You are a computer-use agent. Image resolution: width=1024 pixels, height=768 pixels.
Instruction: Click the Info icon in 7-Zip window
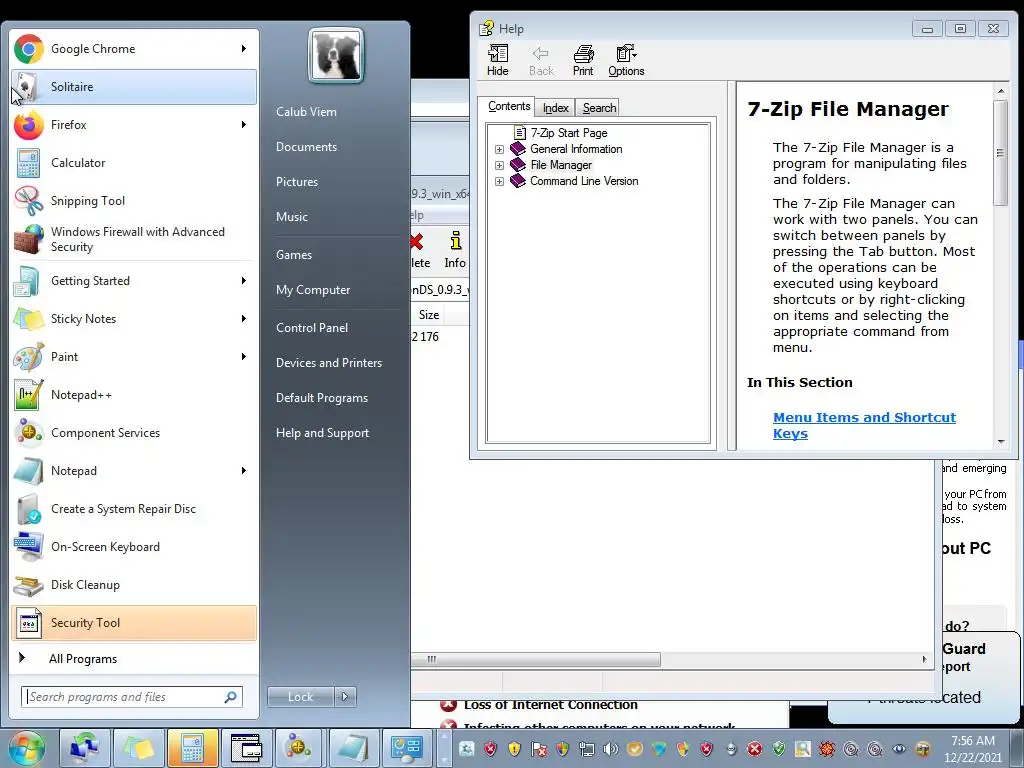tap(455, 249)
